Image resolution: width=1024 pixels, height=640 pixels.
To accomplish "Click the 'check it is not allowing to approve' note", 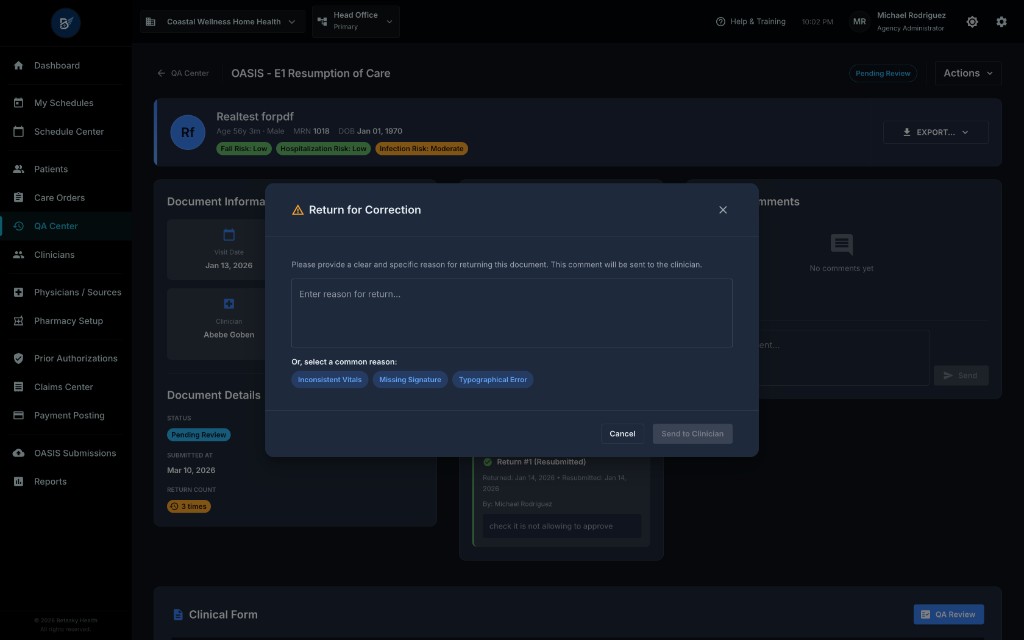I will (562, 526).
